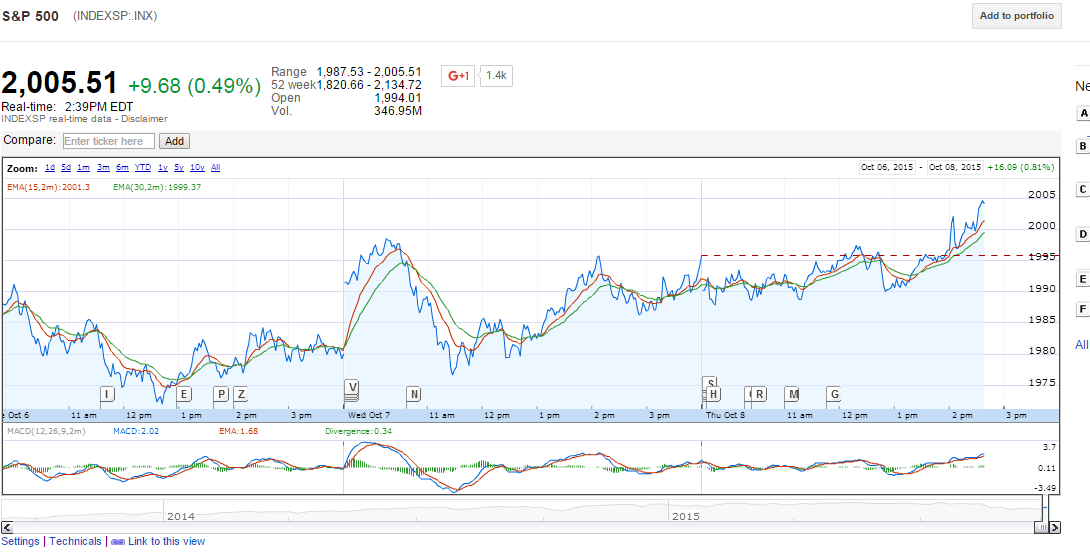
Task: Click news flag Z on chart
Action: [x=240, y=394]
